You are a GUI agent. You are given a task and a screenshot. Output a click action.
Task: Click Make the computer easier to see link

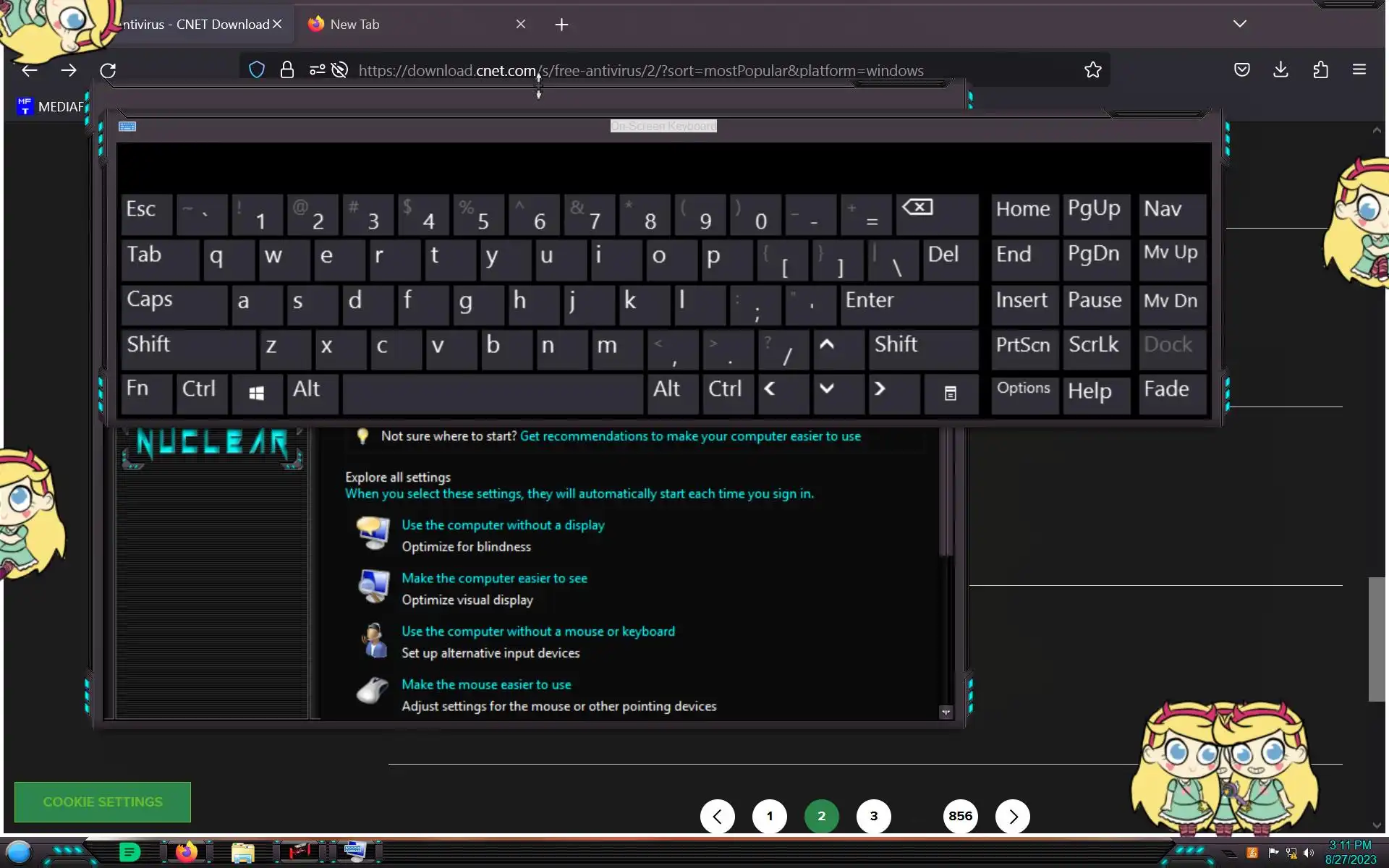tap(494, 578)
